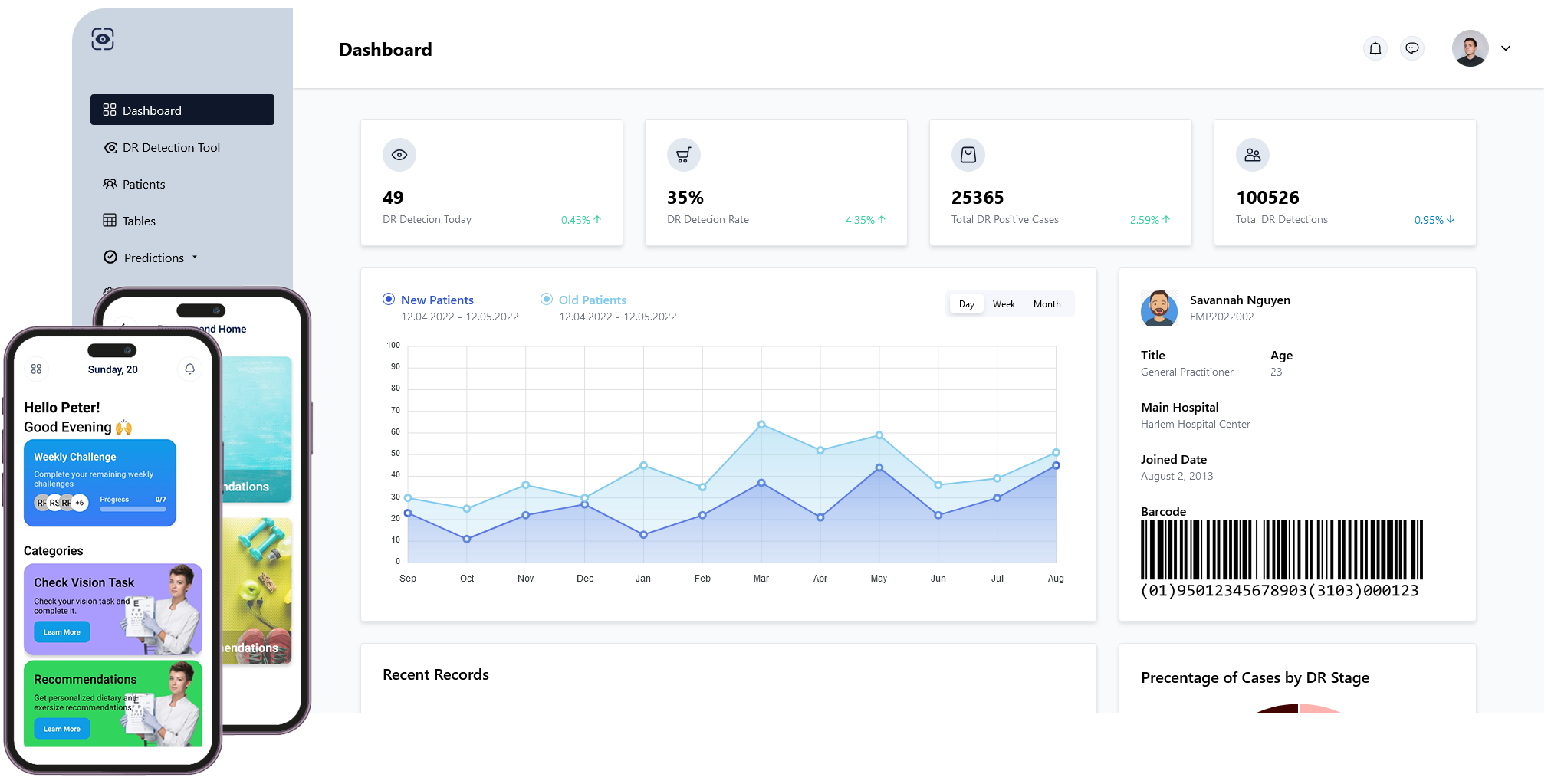This screenshot has width=1561, height=784.
Task: Open DR Detection Tool in sidebar
Action: click(170, 147)
